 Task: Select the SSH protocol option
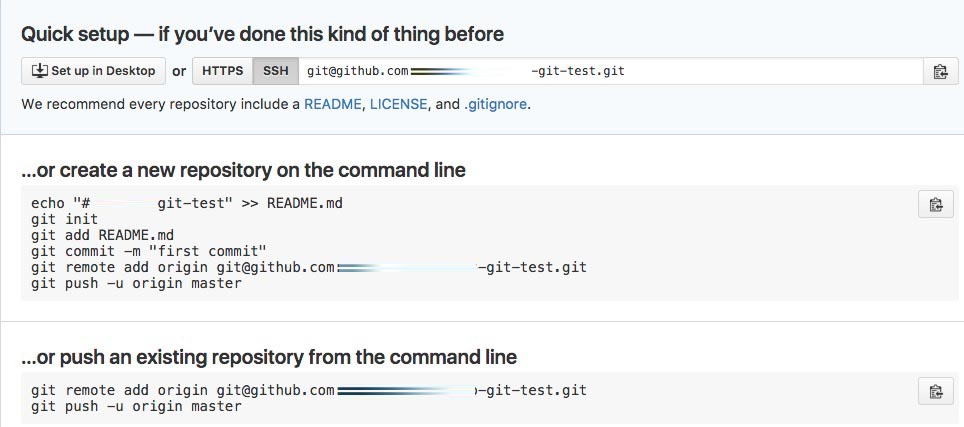(275, 71)
